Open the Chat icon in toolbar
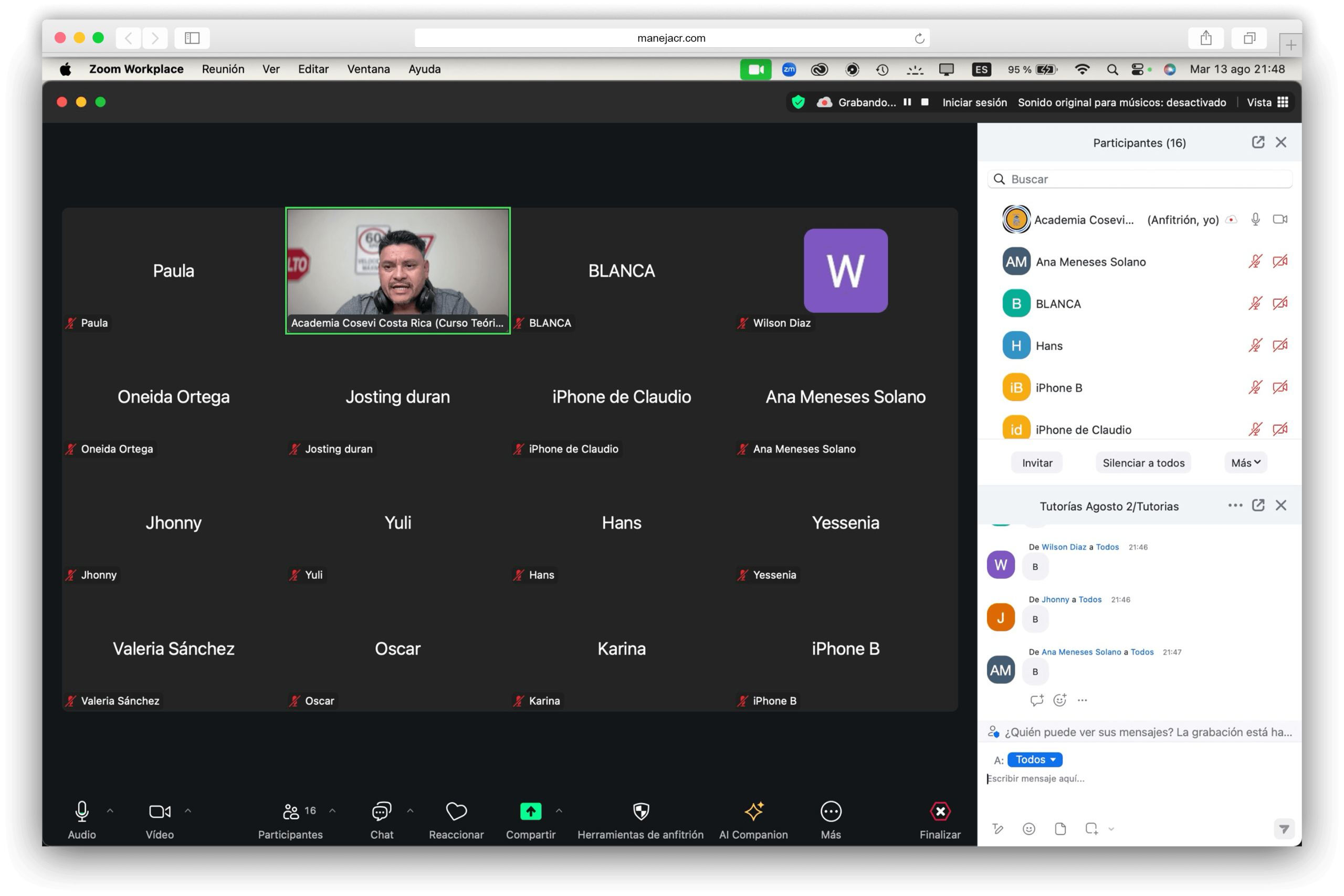The width and height of the screenshot is (1344, 896). point(381,811)
